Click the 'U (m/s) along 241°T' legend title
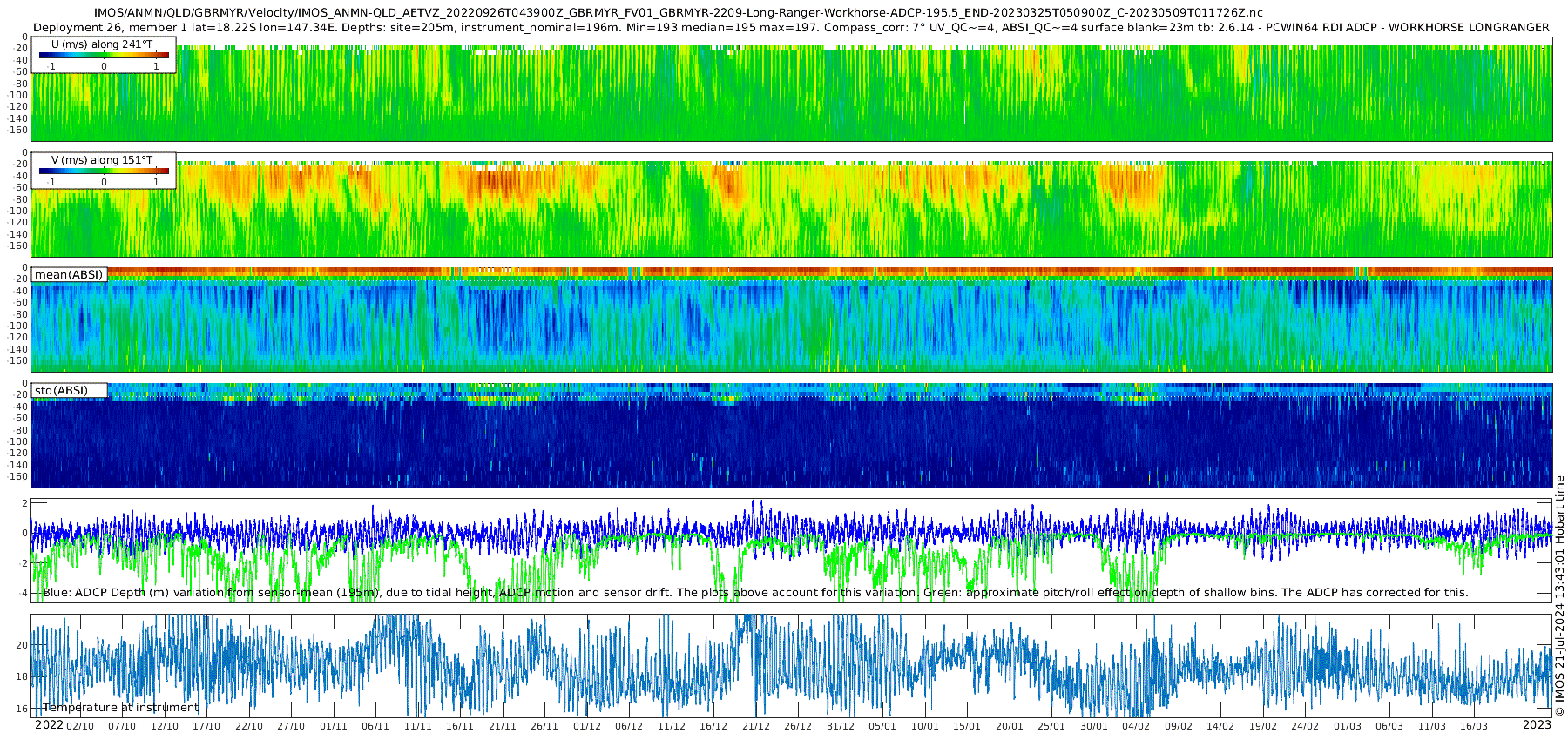Viewport: 1568px width, 740px height. 102,44
